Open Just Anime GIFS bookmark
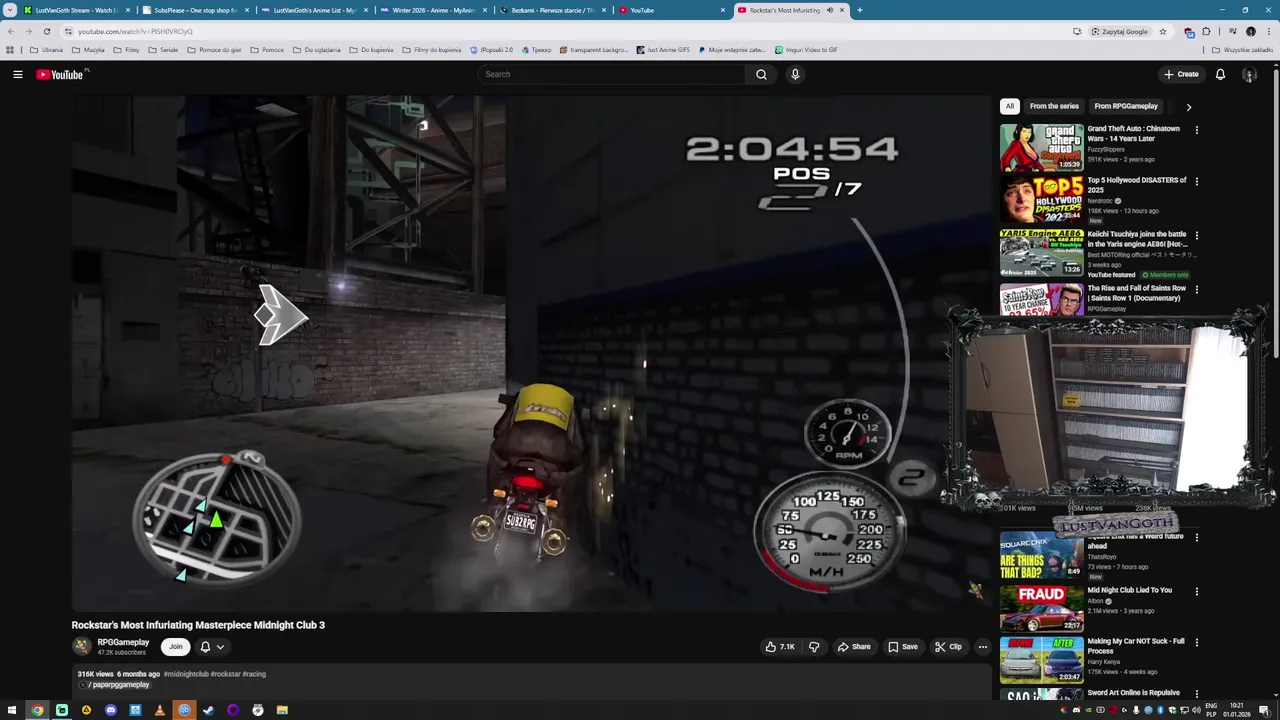 point(663,49)
